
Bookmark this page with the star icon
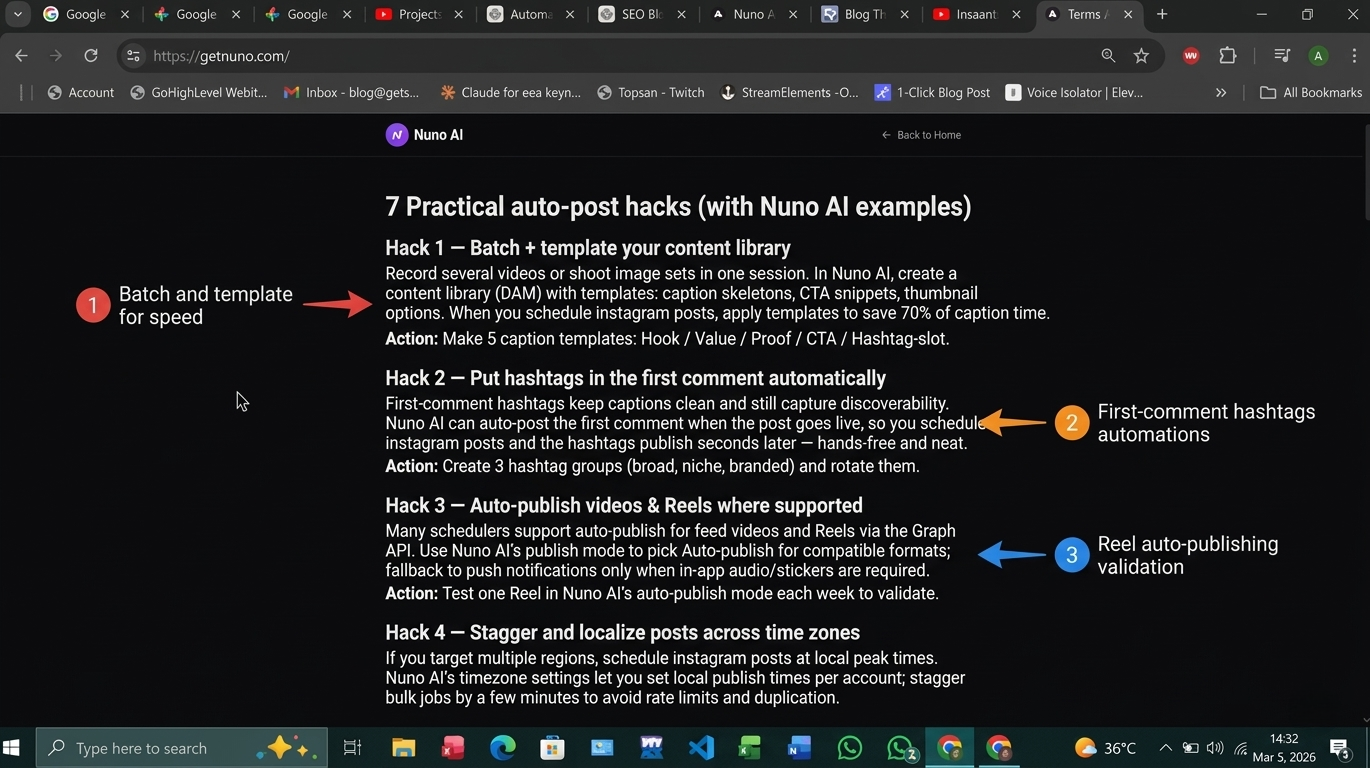click(1141, 56)
